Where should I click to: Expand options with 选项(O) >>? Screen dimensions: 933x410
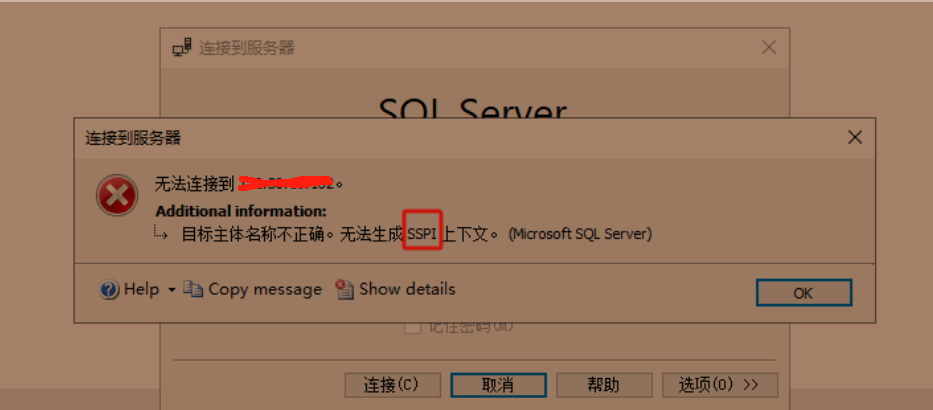pyautogui.click(x=720, y=385)
